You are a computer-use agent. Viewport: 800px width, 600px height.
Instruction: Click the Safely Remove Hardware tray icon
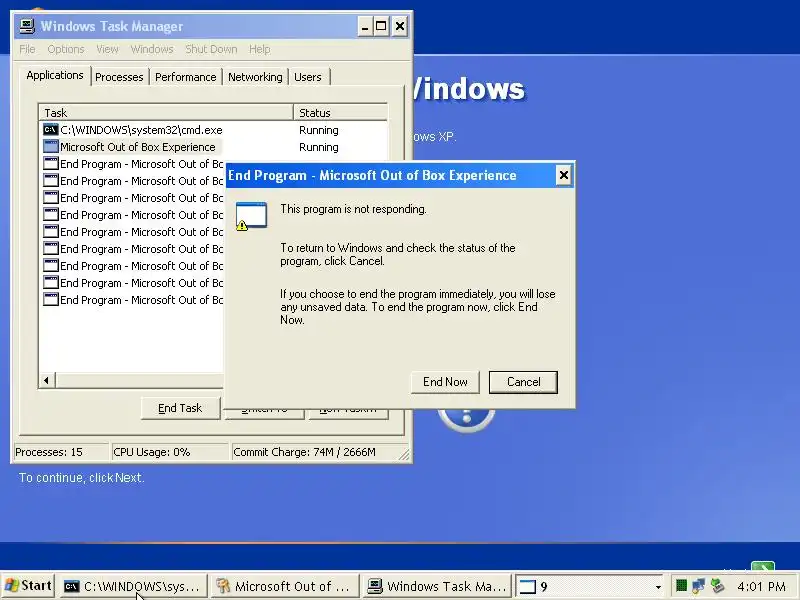(x=717, y=585)
